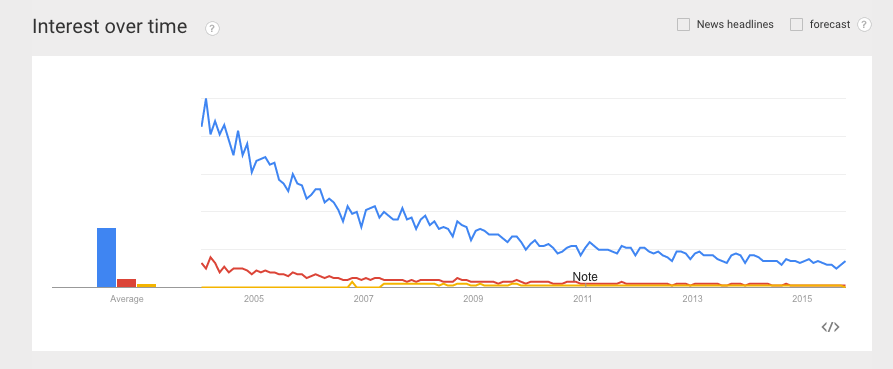Click the Interest over time heading
This screenshot has height=369, width=893.
[110, 26]
